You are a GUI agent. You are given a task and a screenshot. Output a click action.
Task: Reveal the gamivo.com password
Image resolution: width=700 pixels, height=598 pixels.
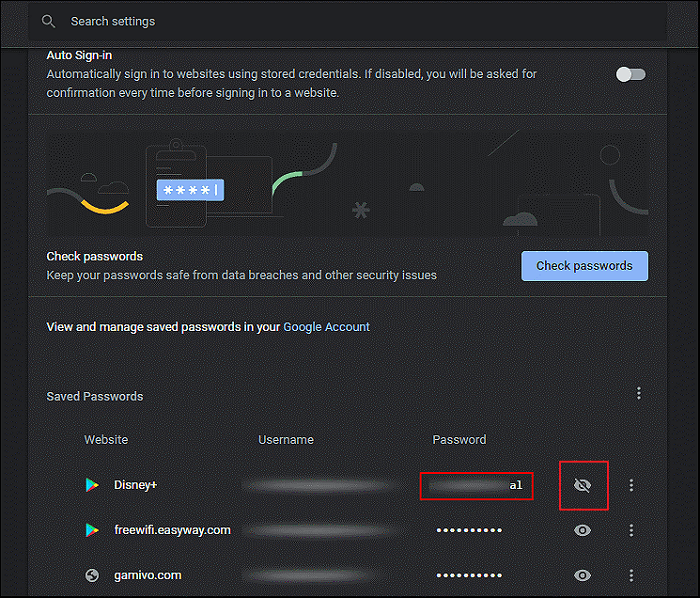[583, 575]
